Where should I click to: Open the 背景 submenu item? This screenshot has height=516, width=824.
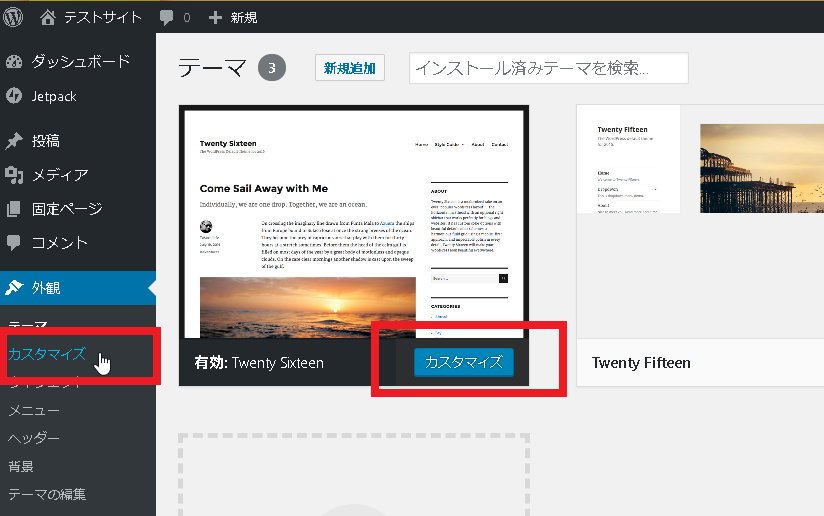[x=21, y=466]
